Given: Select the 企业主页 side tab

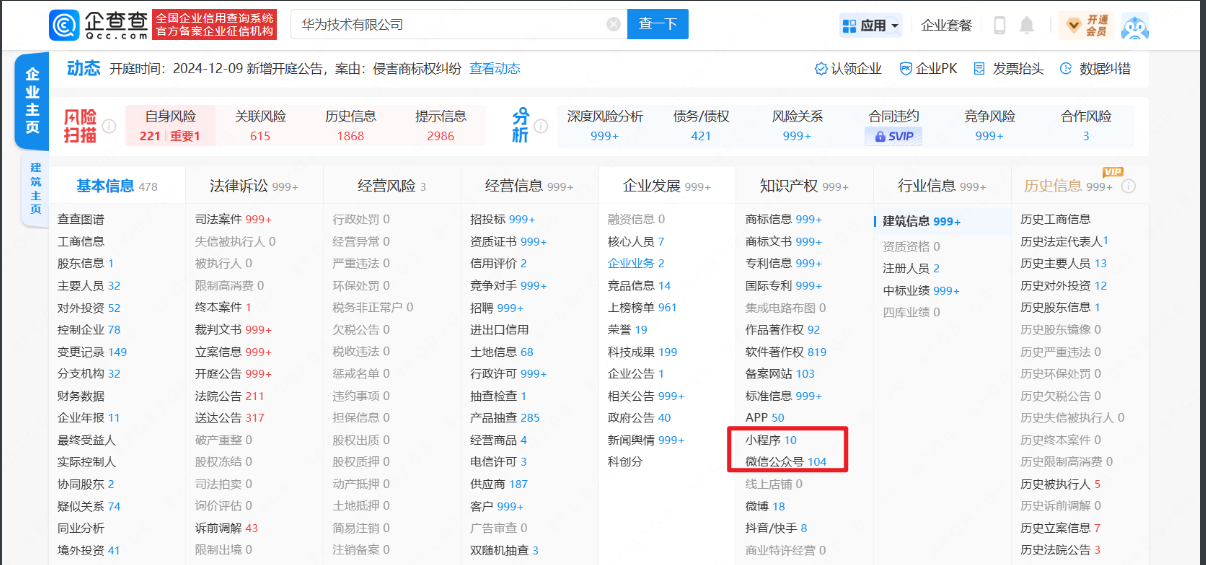Looking at the screenshot, I should pyautogui.click(x=33, y=101).
